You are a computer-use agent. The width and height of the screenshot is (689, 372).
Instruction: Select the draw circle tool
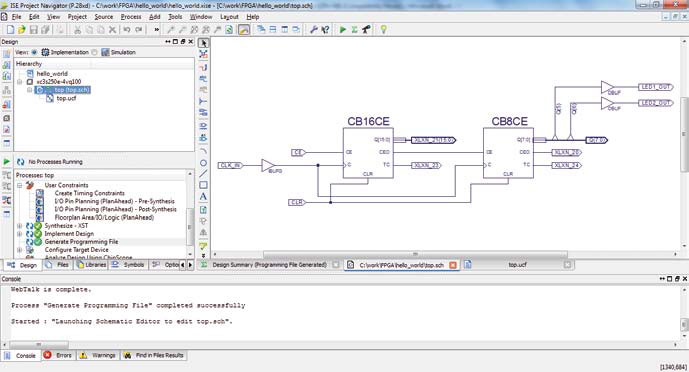(203, 163)
